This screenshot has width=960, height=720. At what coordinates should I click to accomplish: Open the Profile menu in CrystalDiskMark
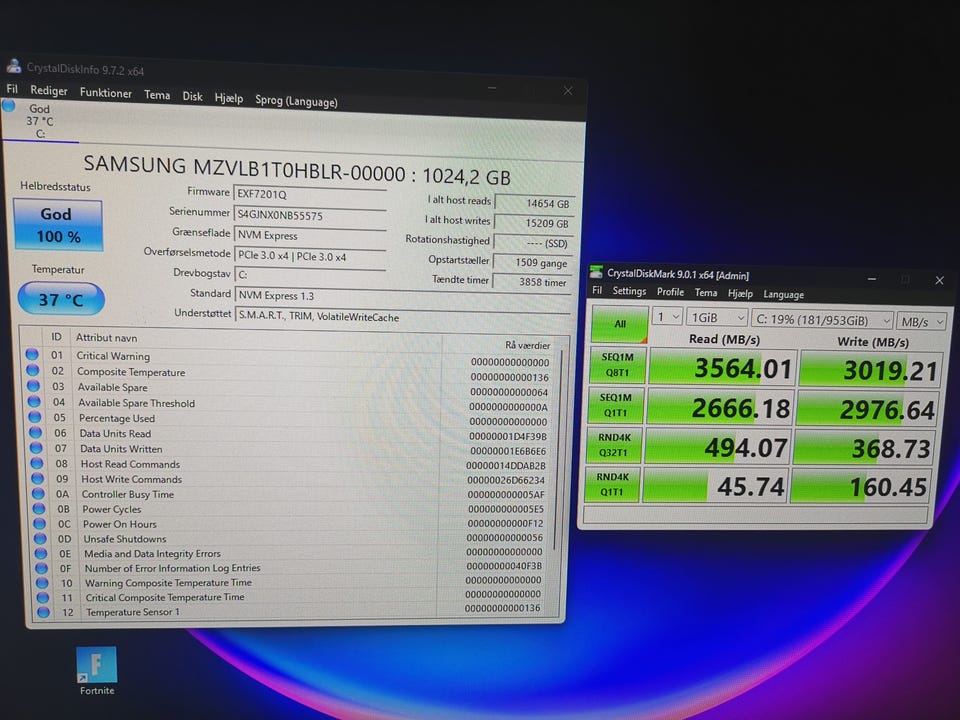[670, 292]
